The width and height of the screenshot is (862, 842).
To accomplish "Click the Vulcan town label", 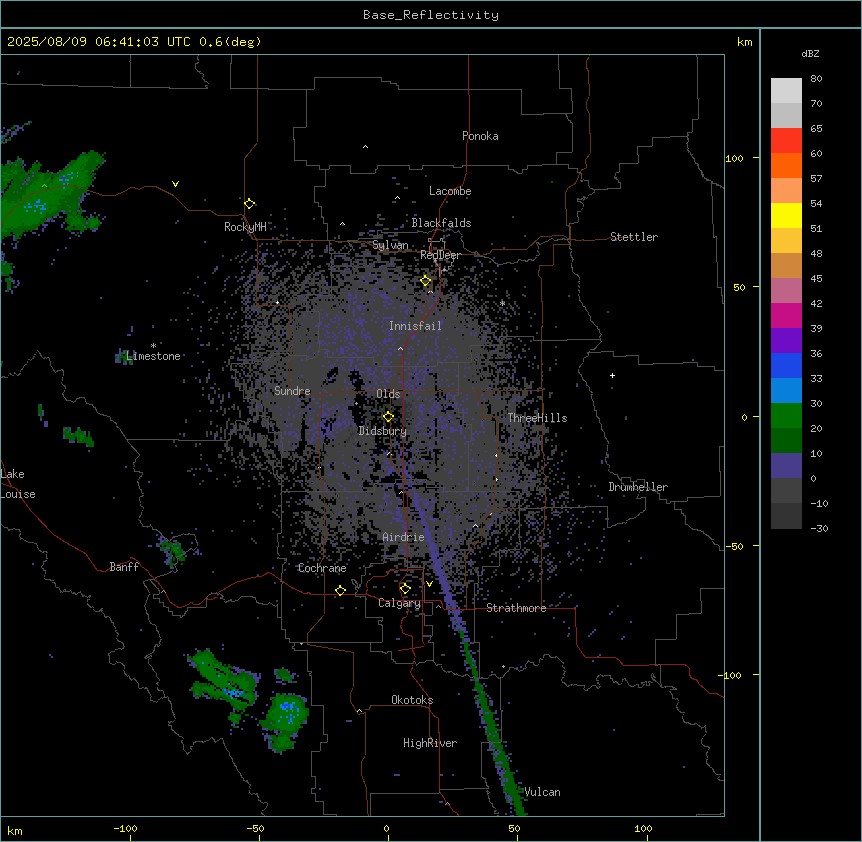I will click(543, 792).
